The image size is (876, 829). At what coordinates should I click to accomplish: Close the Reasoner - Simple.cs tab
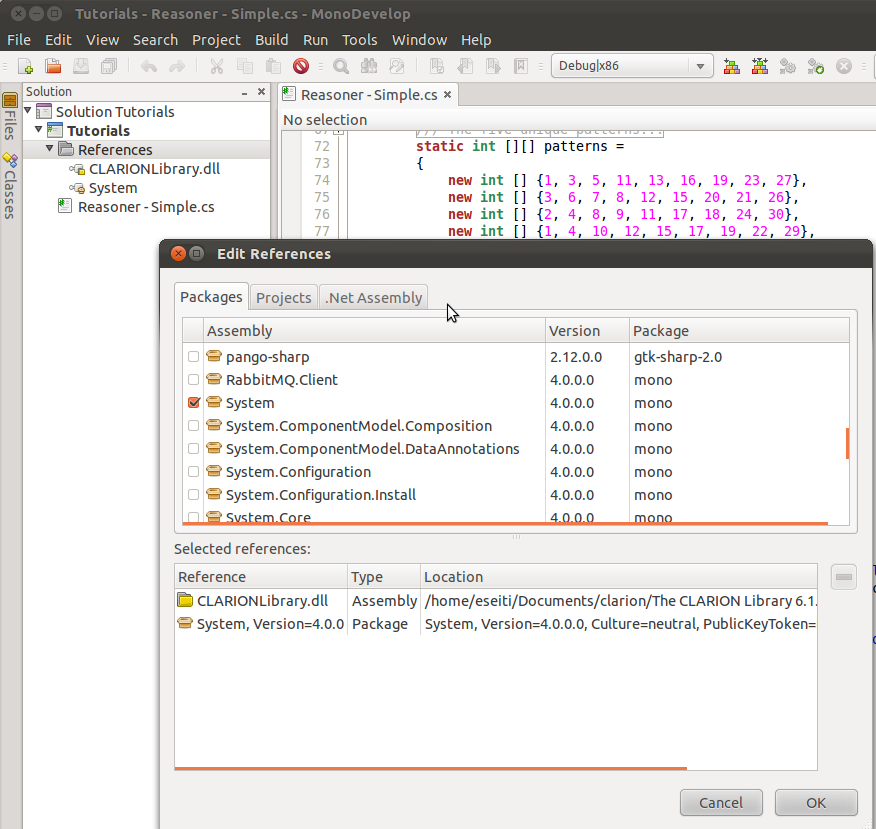coord(448,95)
